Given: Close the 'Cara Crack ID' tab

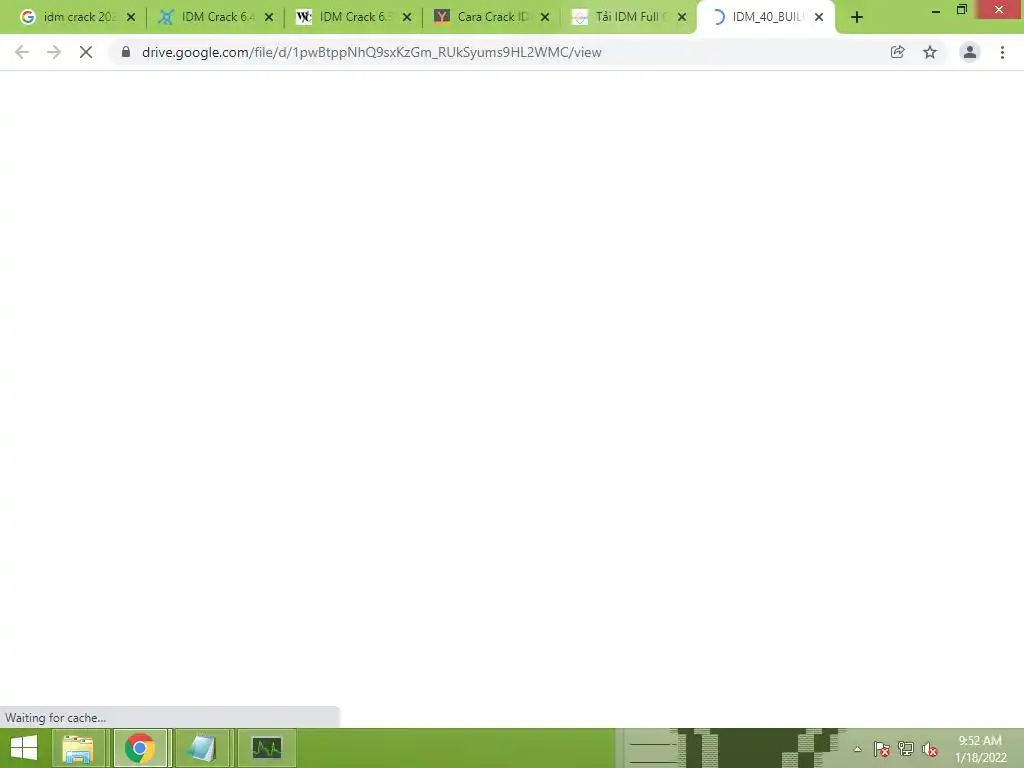Looking at the screenshot, I should point(545,17).
